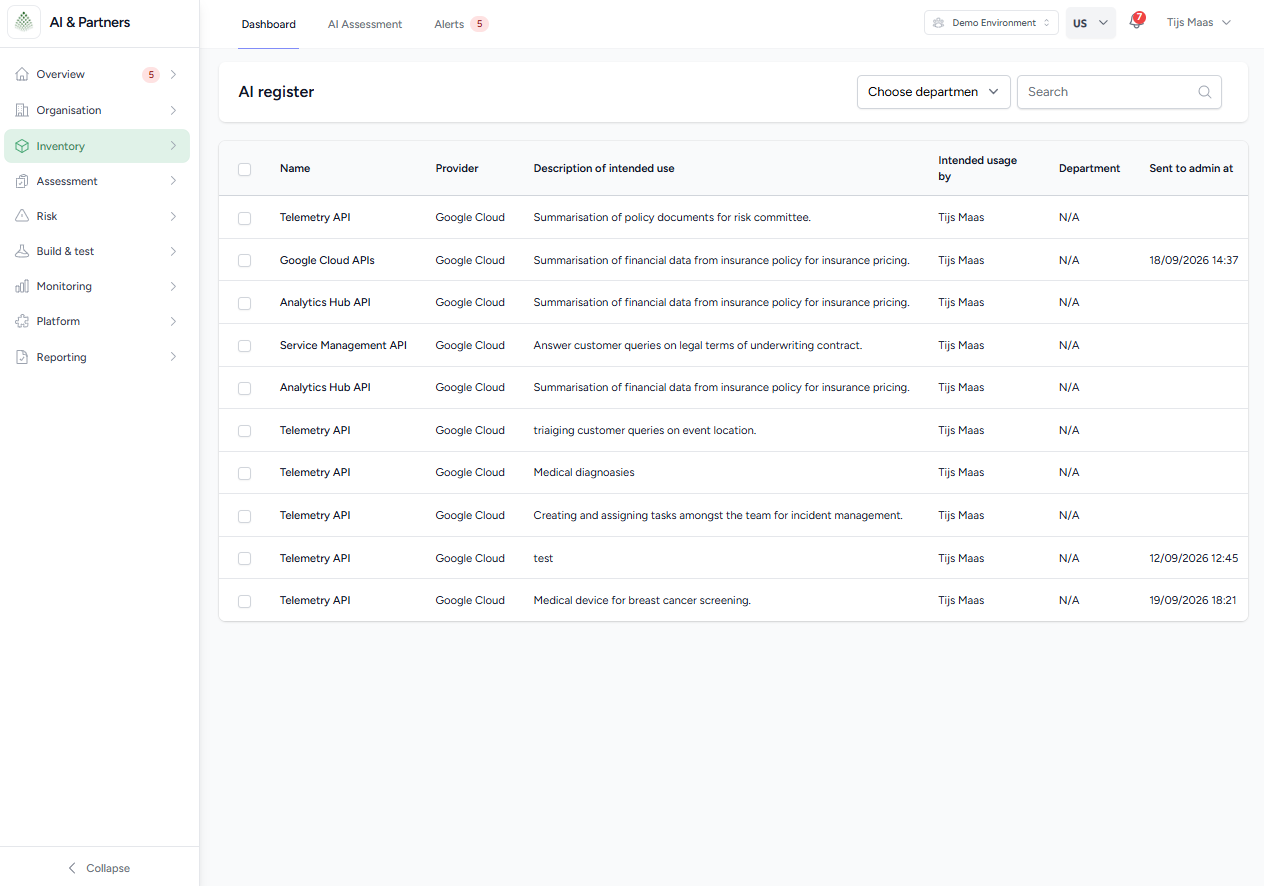The height and width of the screenshot is (886, 1264).
Task: Open the Choose department dropdown
Action: (x=933, y=92)
